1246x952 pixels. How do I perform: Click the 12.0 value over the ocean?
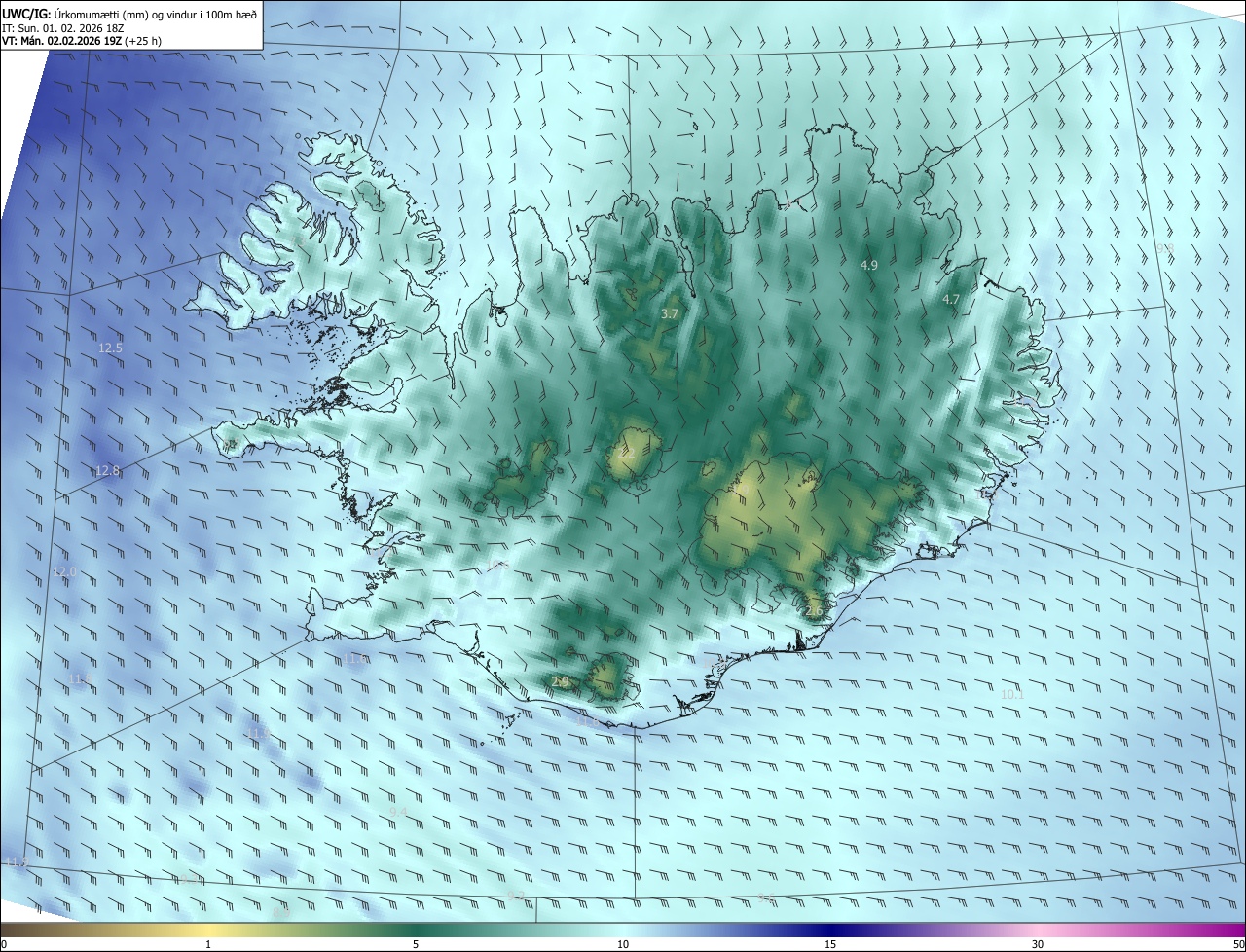(64, 571)
